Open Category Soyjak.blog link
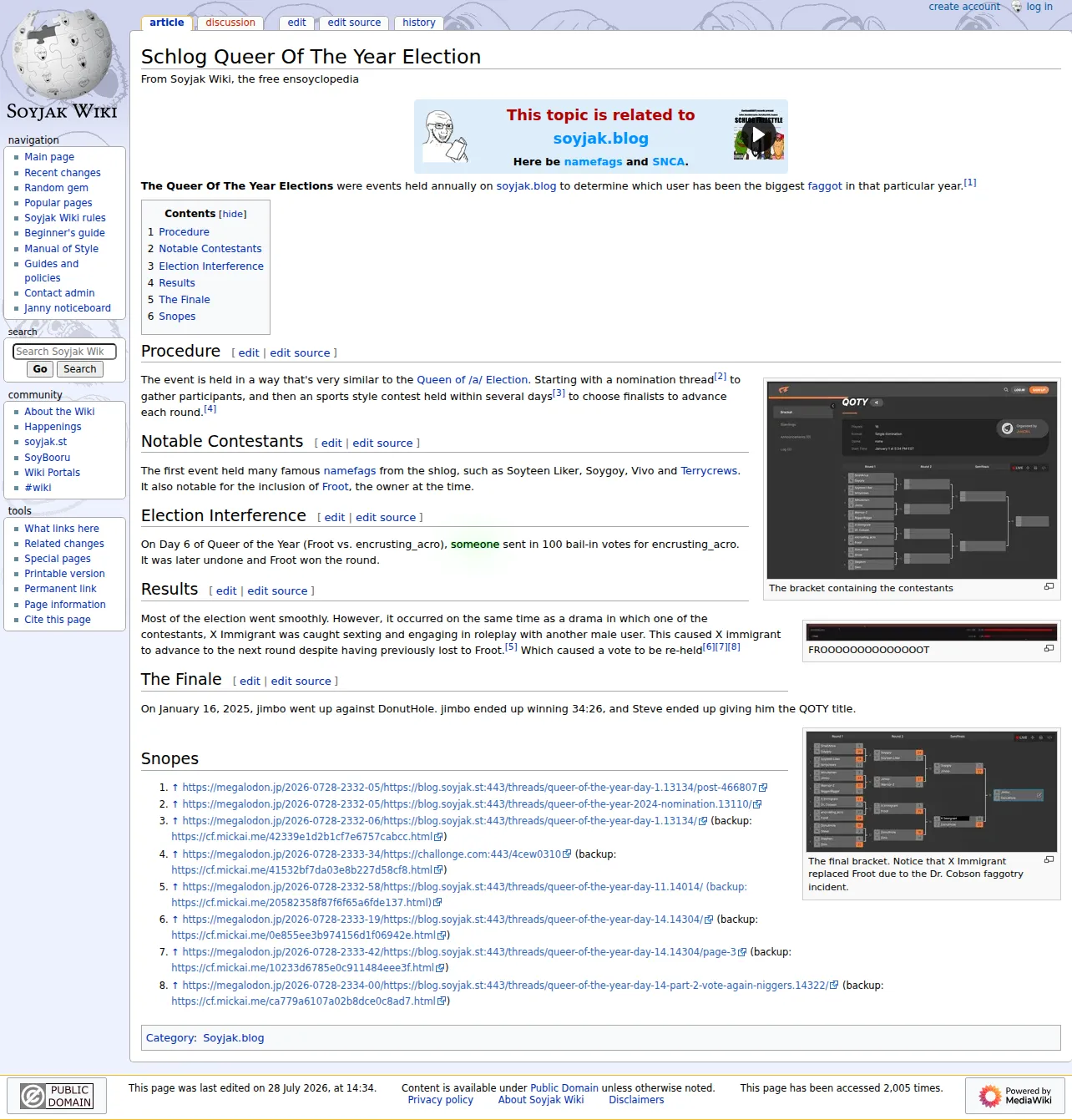Image resolution: width=1072 pixels, height=1120 pixels. pos(233,1038)
